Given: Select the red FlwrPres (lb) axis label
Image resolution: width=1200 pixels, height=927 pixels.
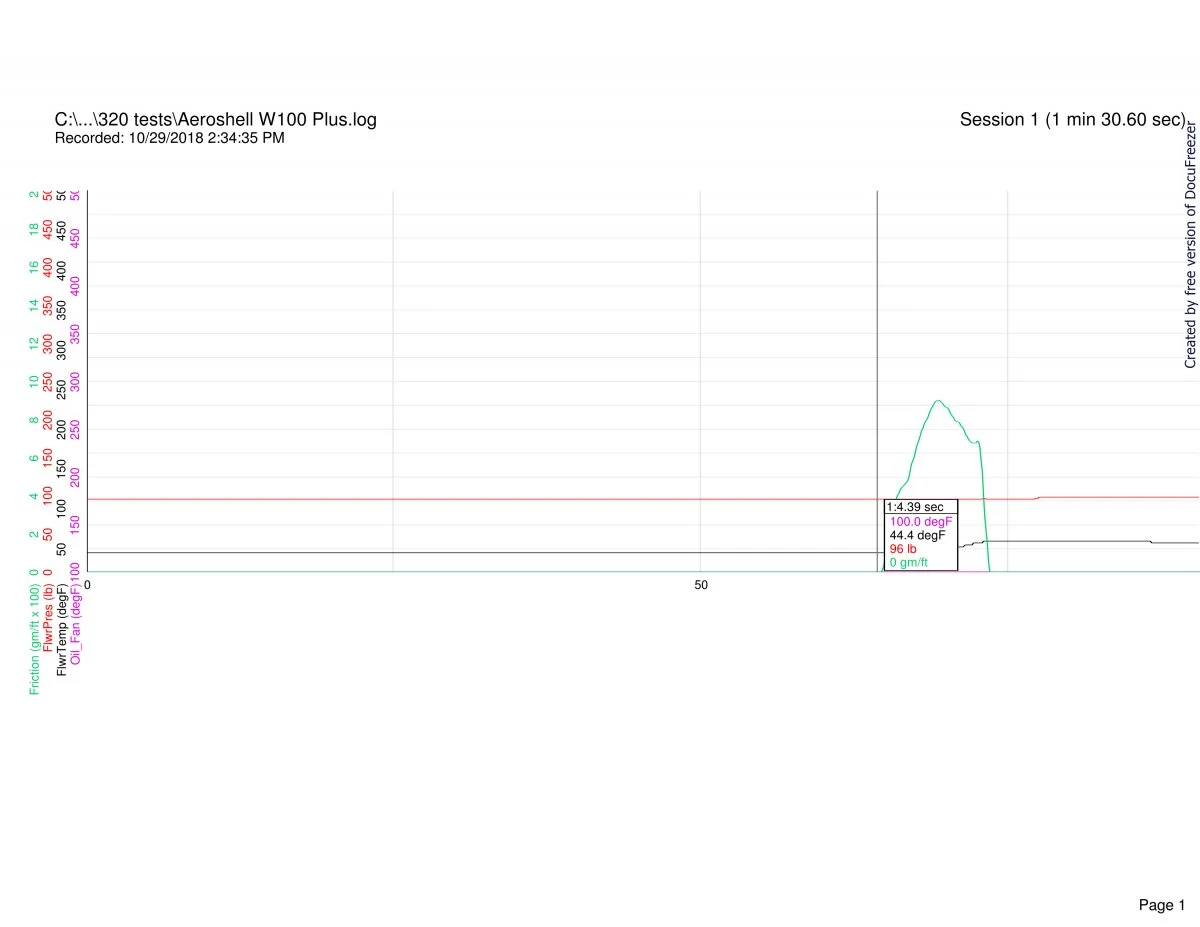Looking at the screenshot, I should click(x=48, y=623).
